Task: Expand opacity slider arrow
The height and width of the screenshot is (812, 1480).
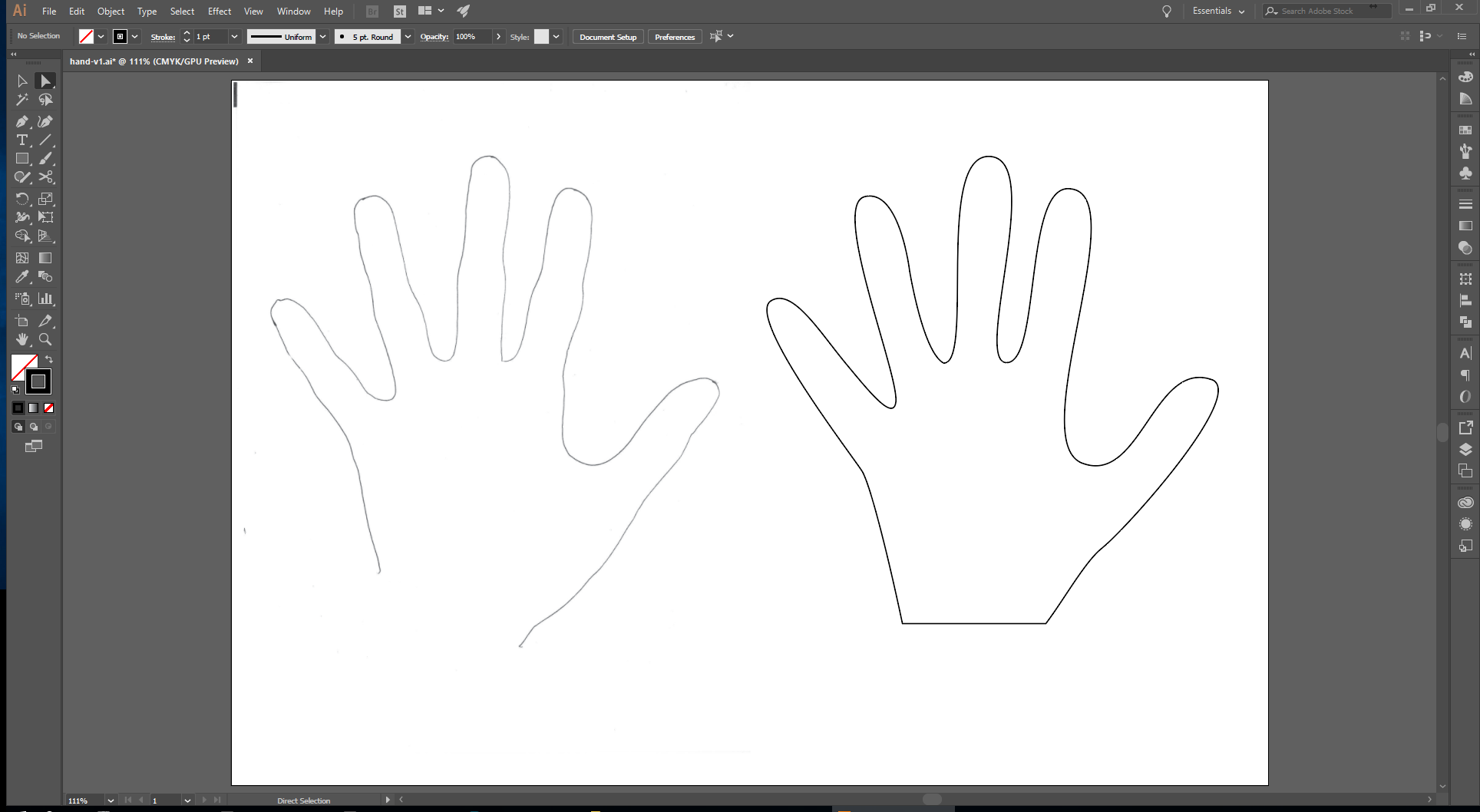Action: [498, 37]
